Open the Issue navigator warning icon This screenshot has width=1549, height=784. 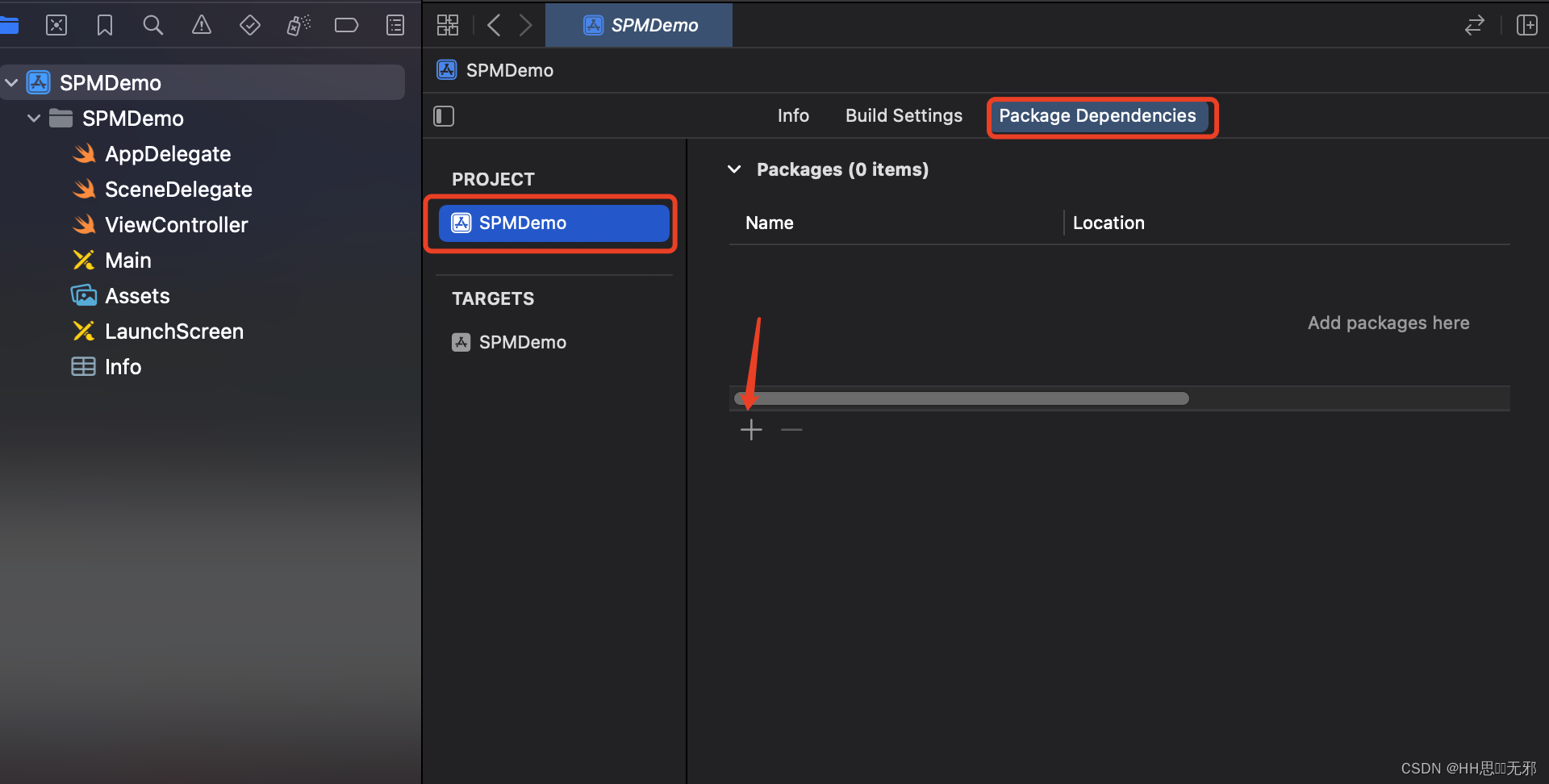[x=202, y=25]
